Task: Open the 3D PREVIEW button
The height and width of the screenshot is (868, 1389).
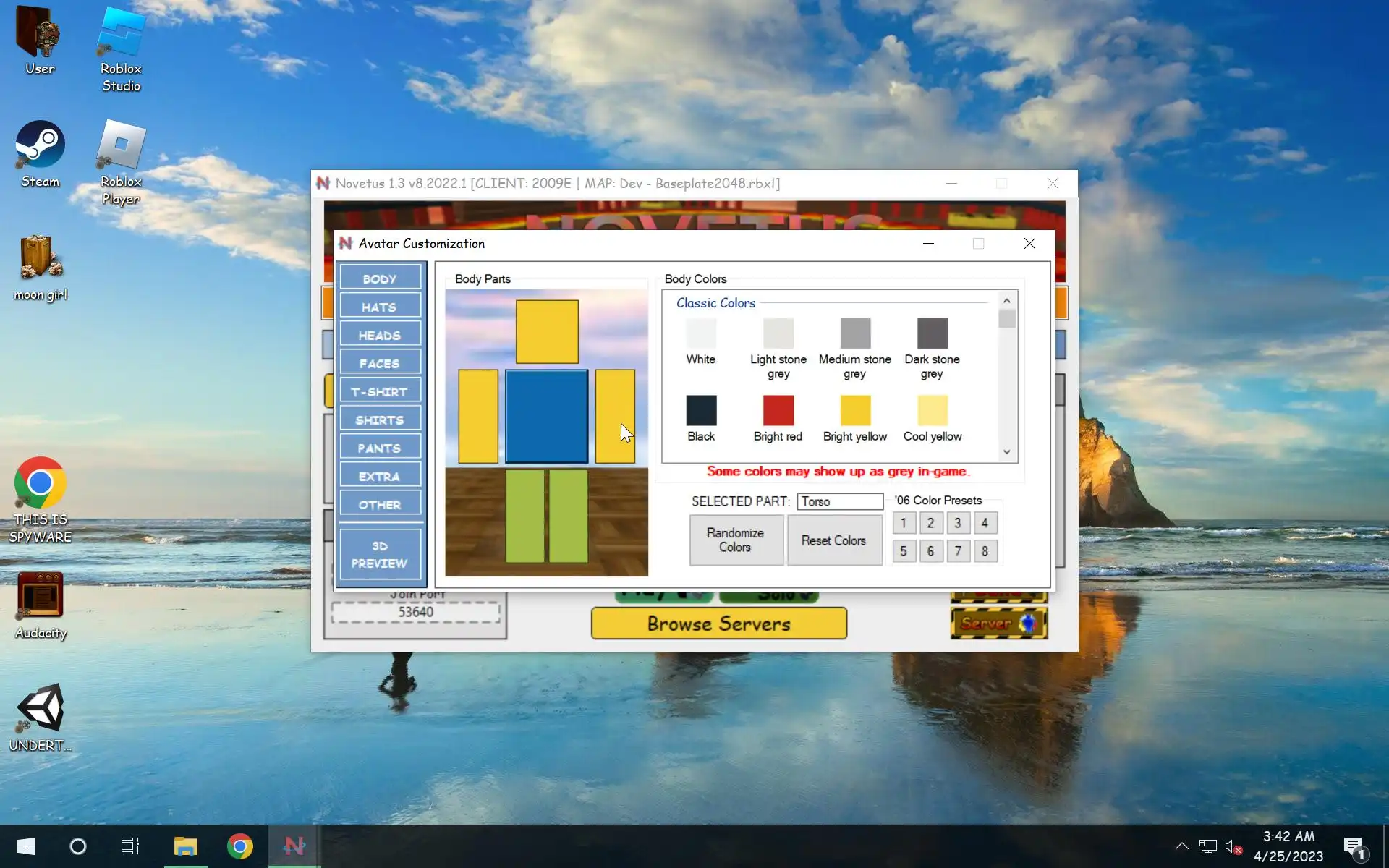Action: coord(380,555)
